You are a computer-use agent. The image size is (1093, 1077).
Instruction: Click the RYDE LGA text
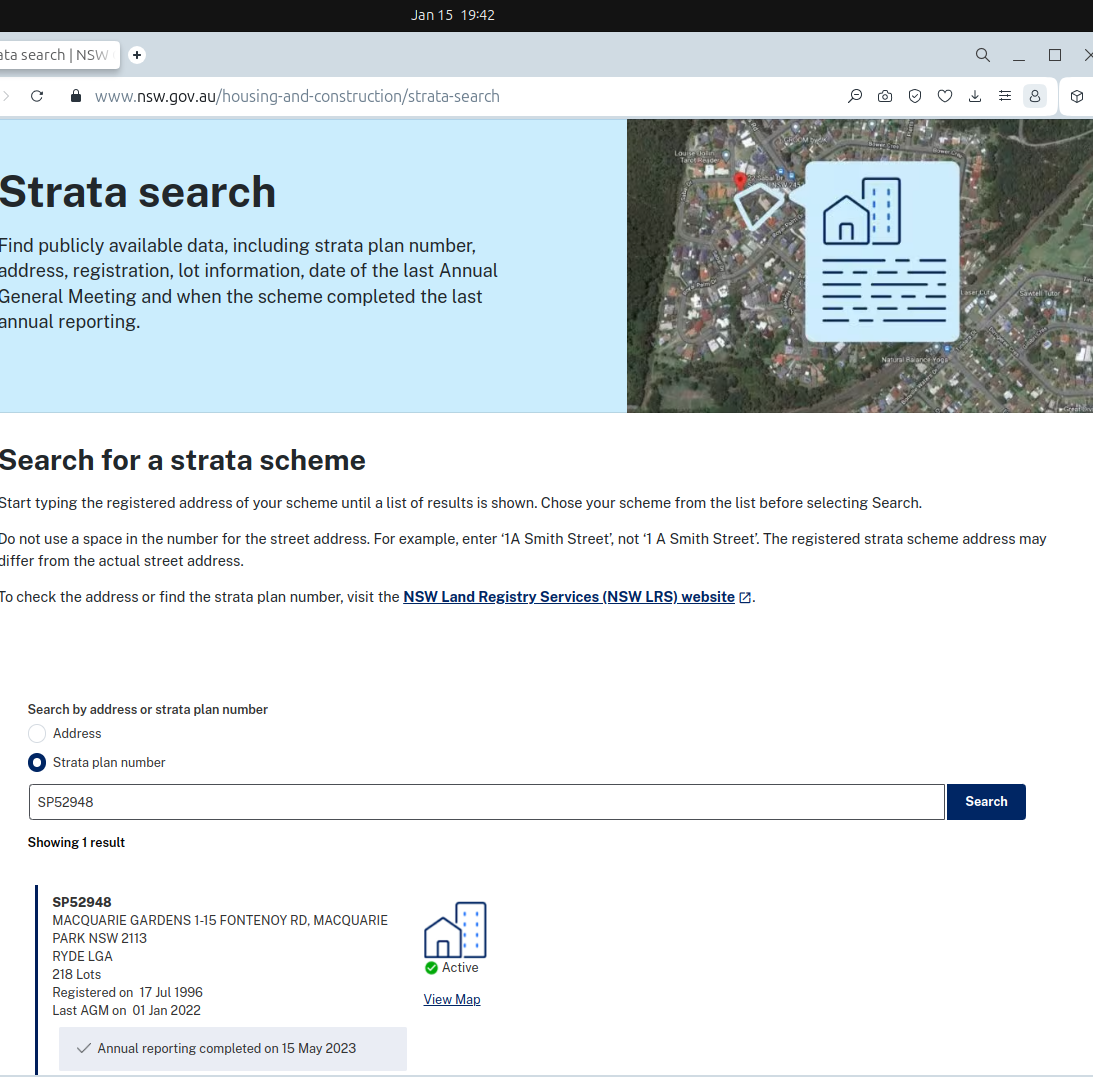(82, 956)
